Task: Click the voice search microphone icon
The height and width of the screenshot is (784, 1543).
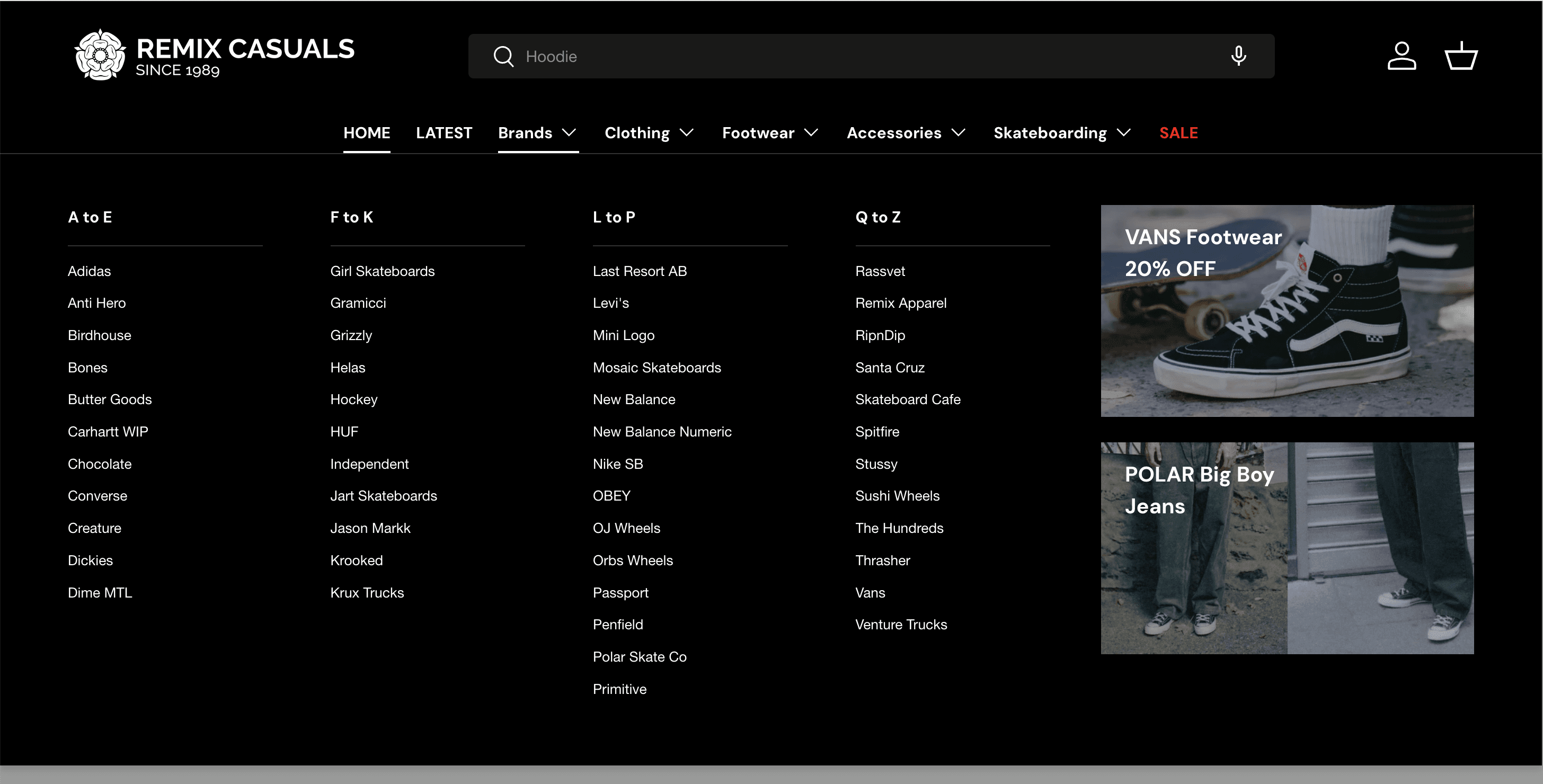Action: click(x=1238, y=56)
